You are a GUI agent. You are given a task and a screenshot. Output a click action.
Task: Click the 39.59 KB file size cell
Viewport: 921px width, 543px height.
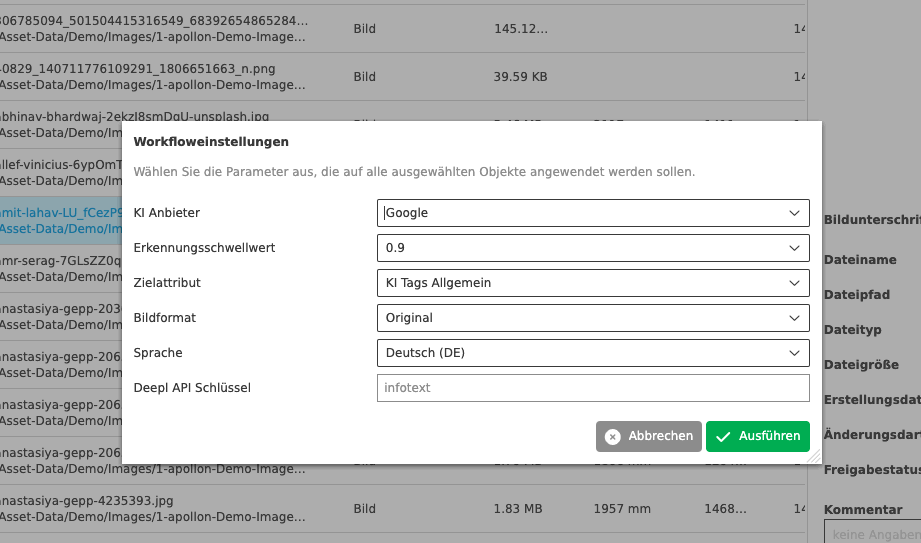(x=520, y=77)
